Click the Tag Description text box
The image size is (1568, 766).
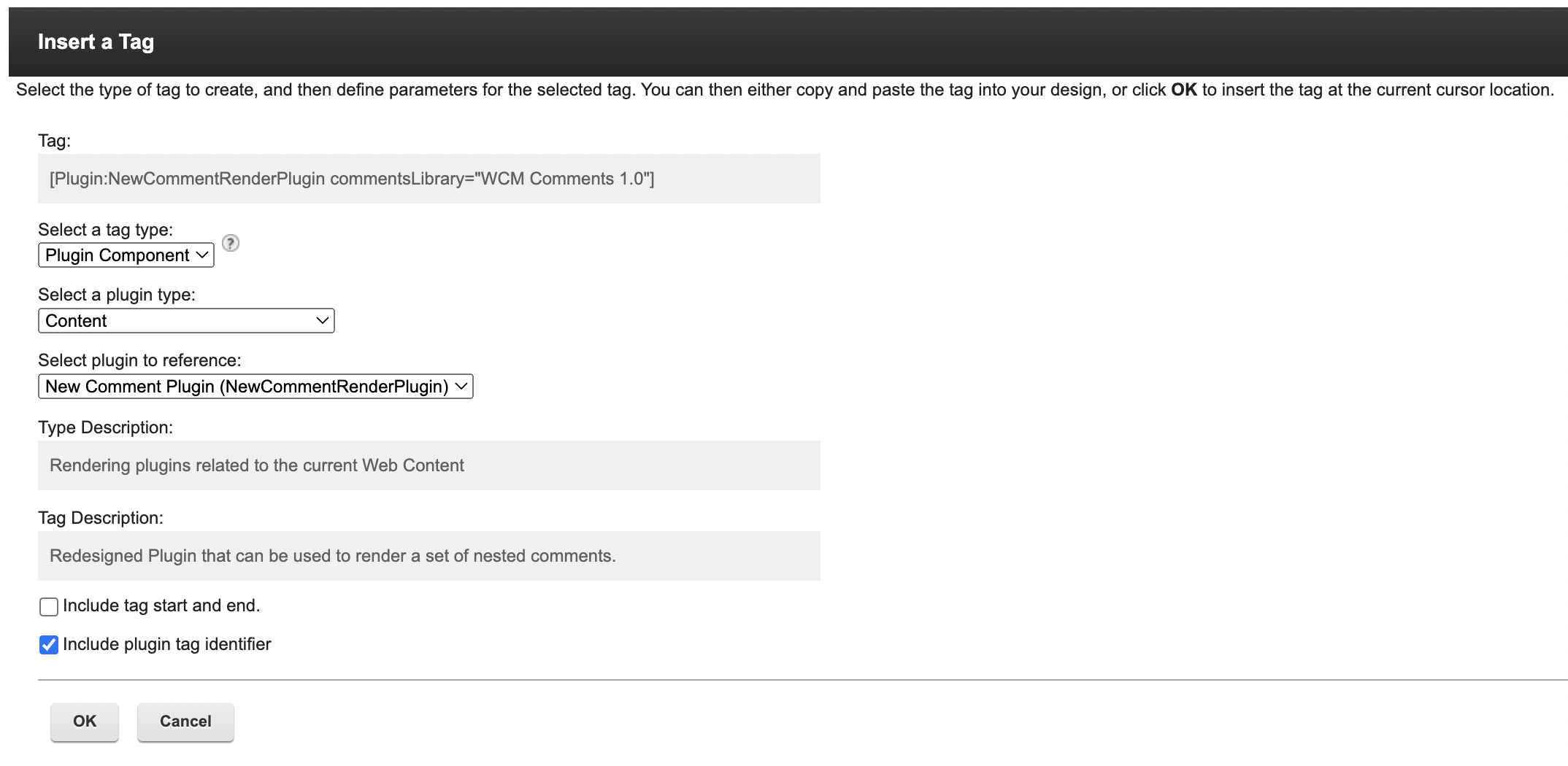[428, 556]
